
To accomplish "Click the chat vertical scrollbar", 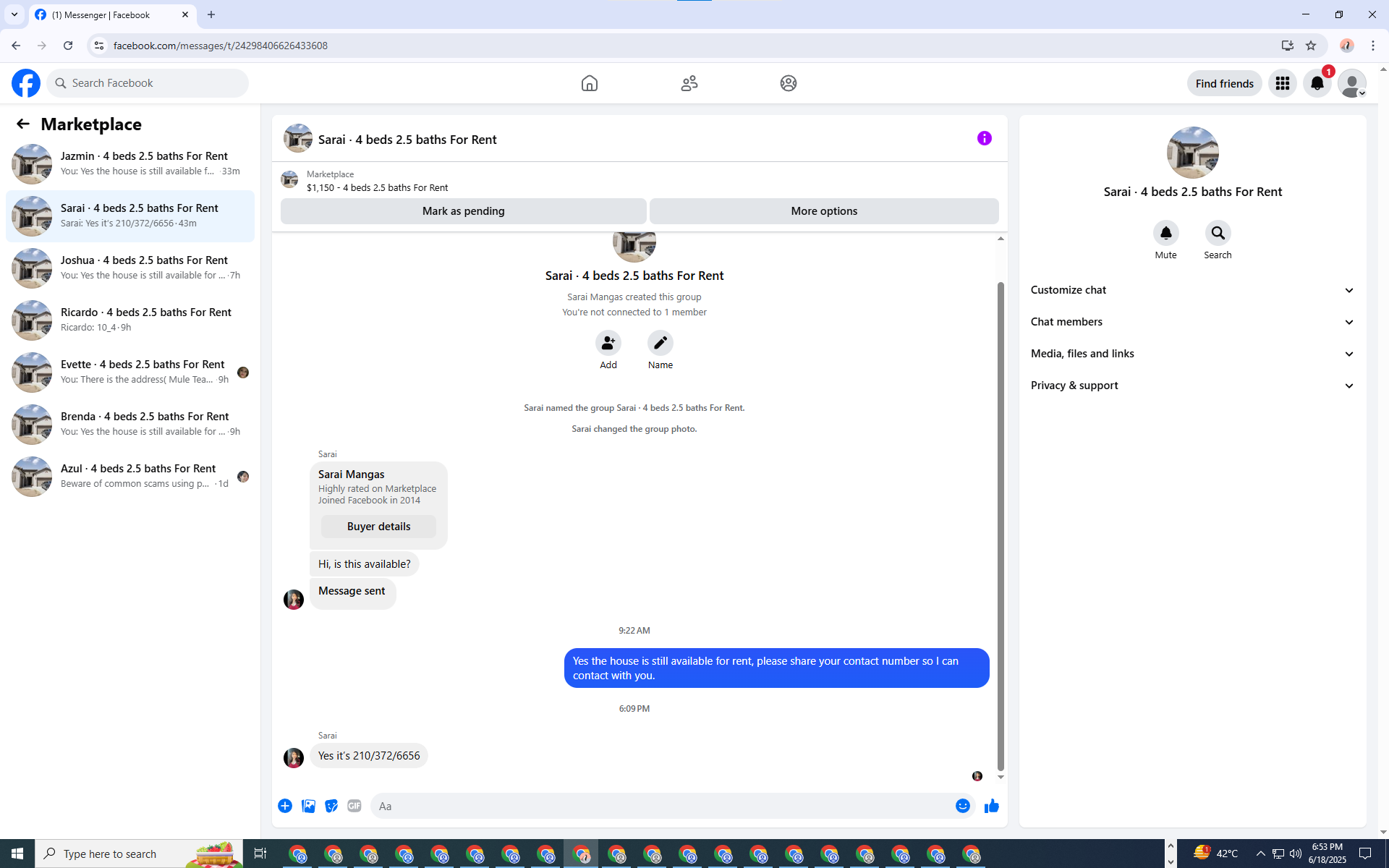I will tap(1001, 527).
